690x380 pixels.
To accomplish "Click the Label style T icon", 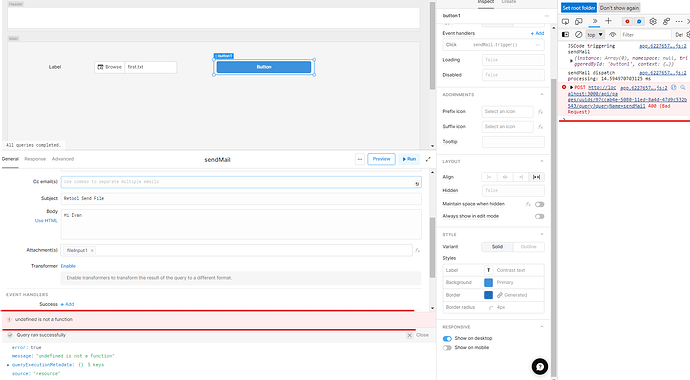I will (488, 270).
